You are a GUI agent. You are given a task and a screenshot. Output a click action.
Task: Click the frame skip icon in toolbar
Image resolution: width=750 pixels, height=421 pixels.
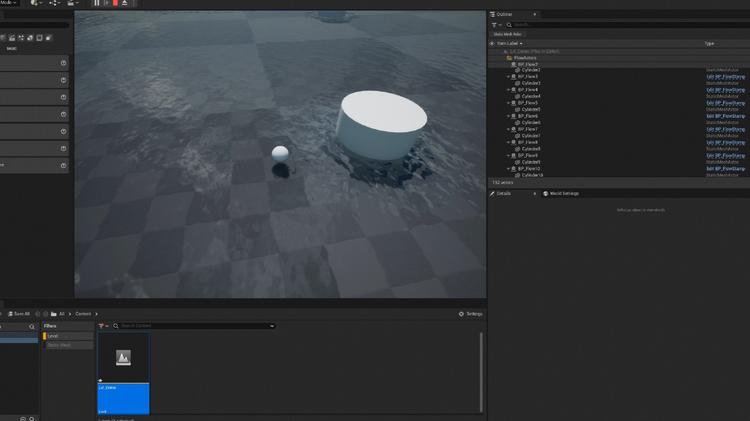click(106, 3)
